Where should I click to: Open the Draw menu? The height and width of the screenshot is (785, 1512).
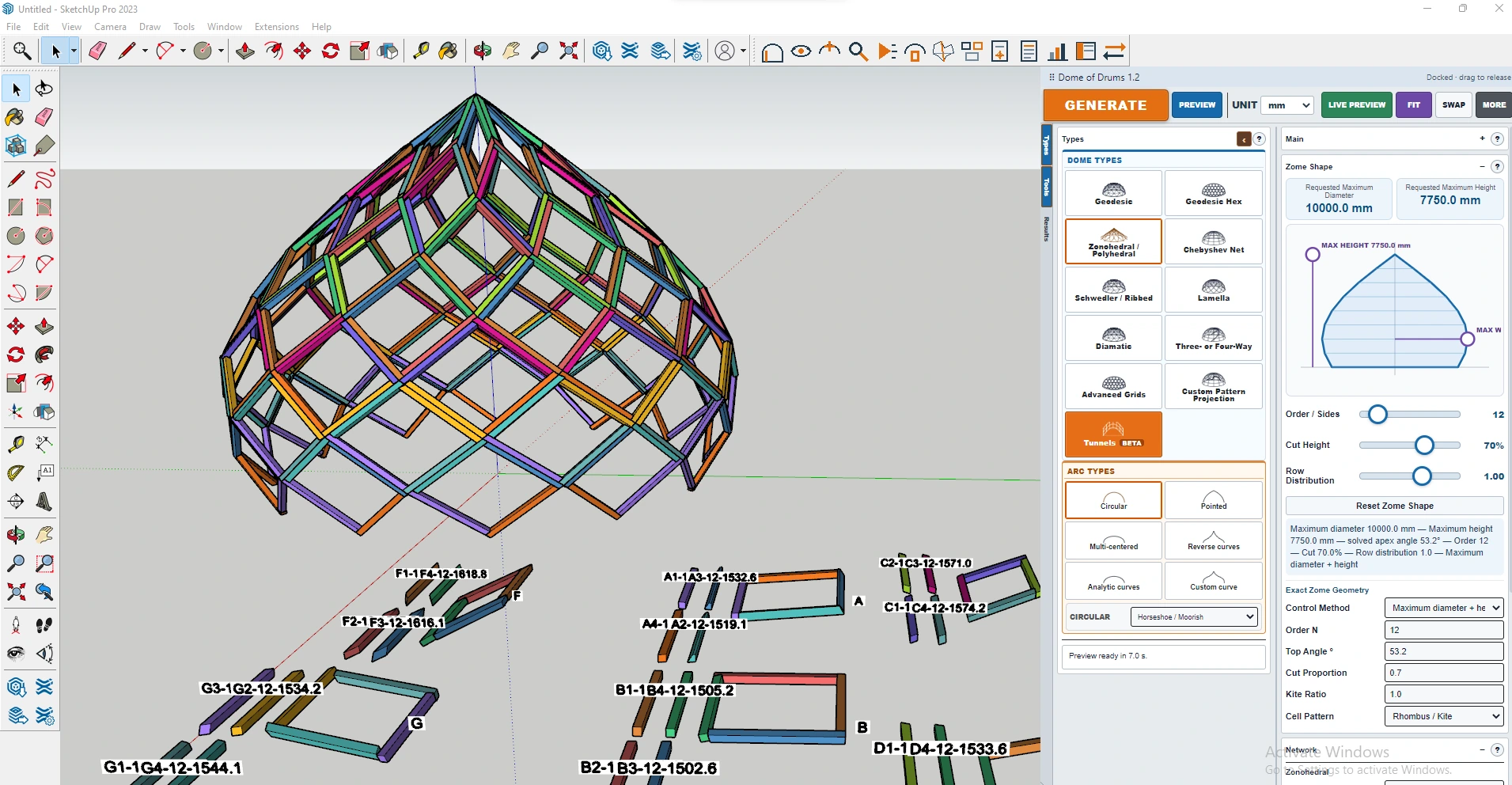point(150,27)
